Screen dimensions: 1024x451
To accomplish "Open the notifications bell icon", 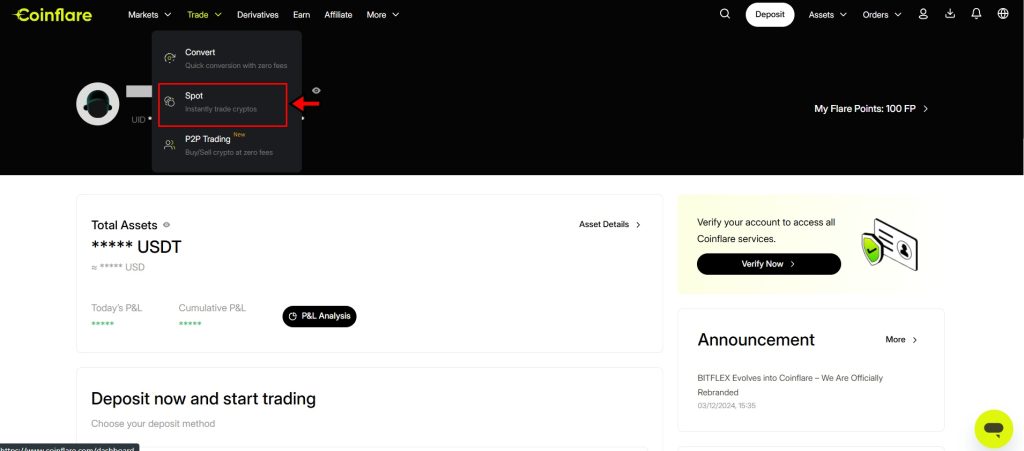I will click(976, 14).
